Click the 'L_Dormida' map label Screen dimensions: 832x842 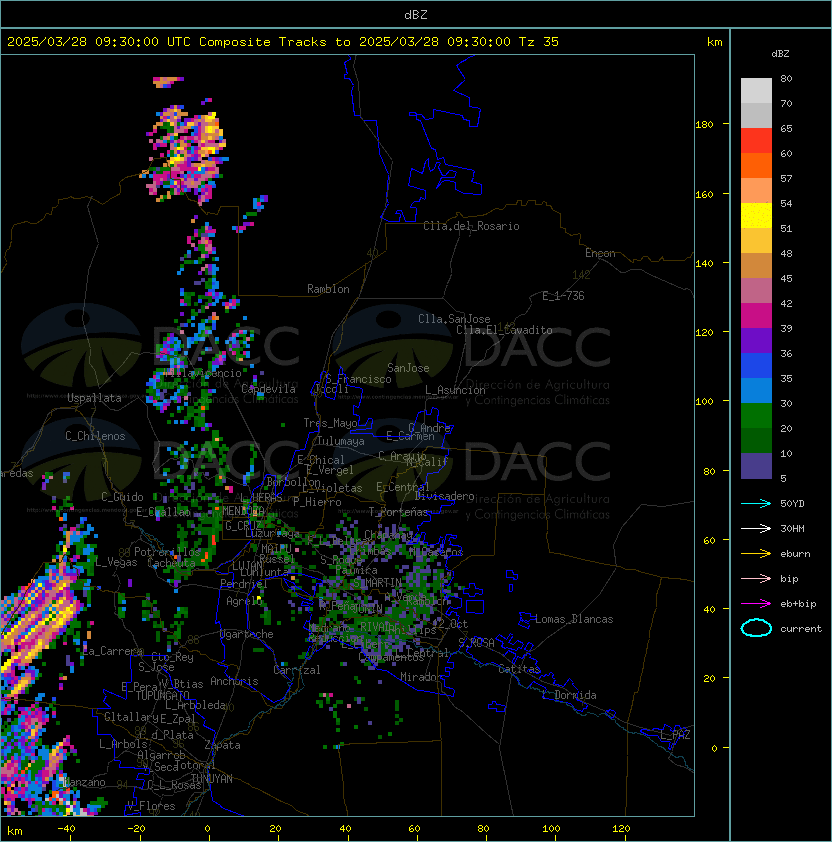[x=569, y=695]
